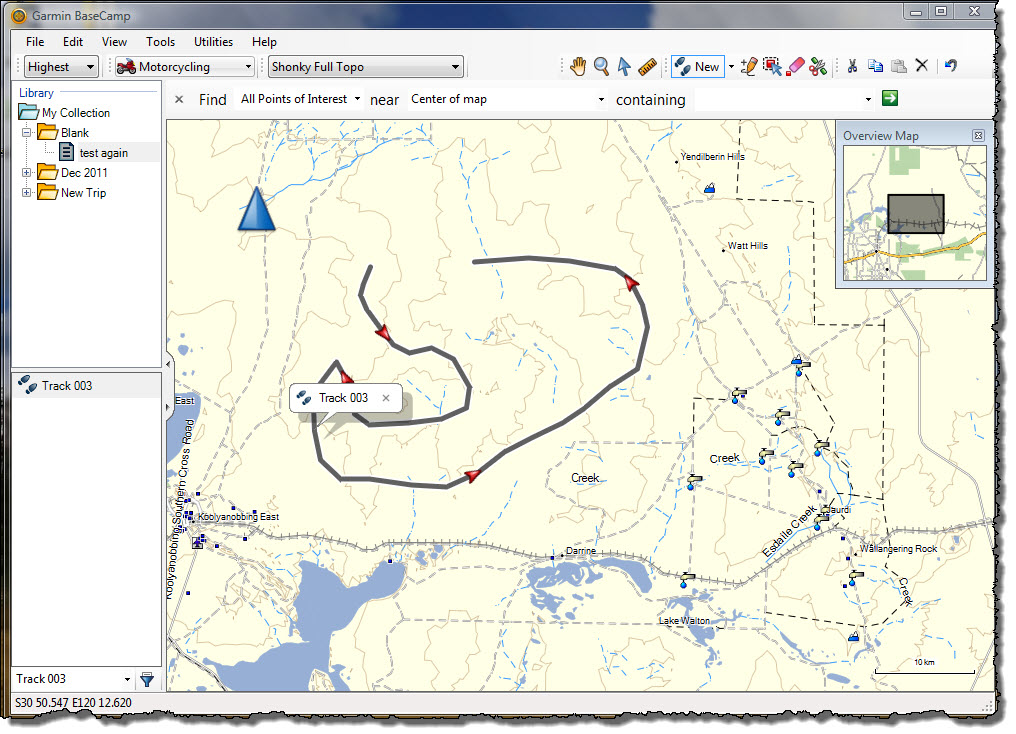
Task: Click the Paste icon
Action: (899, 65)
